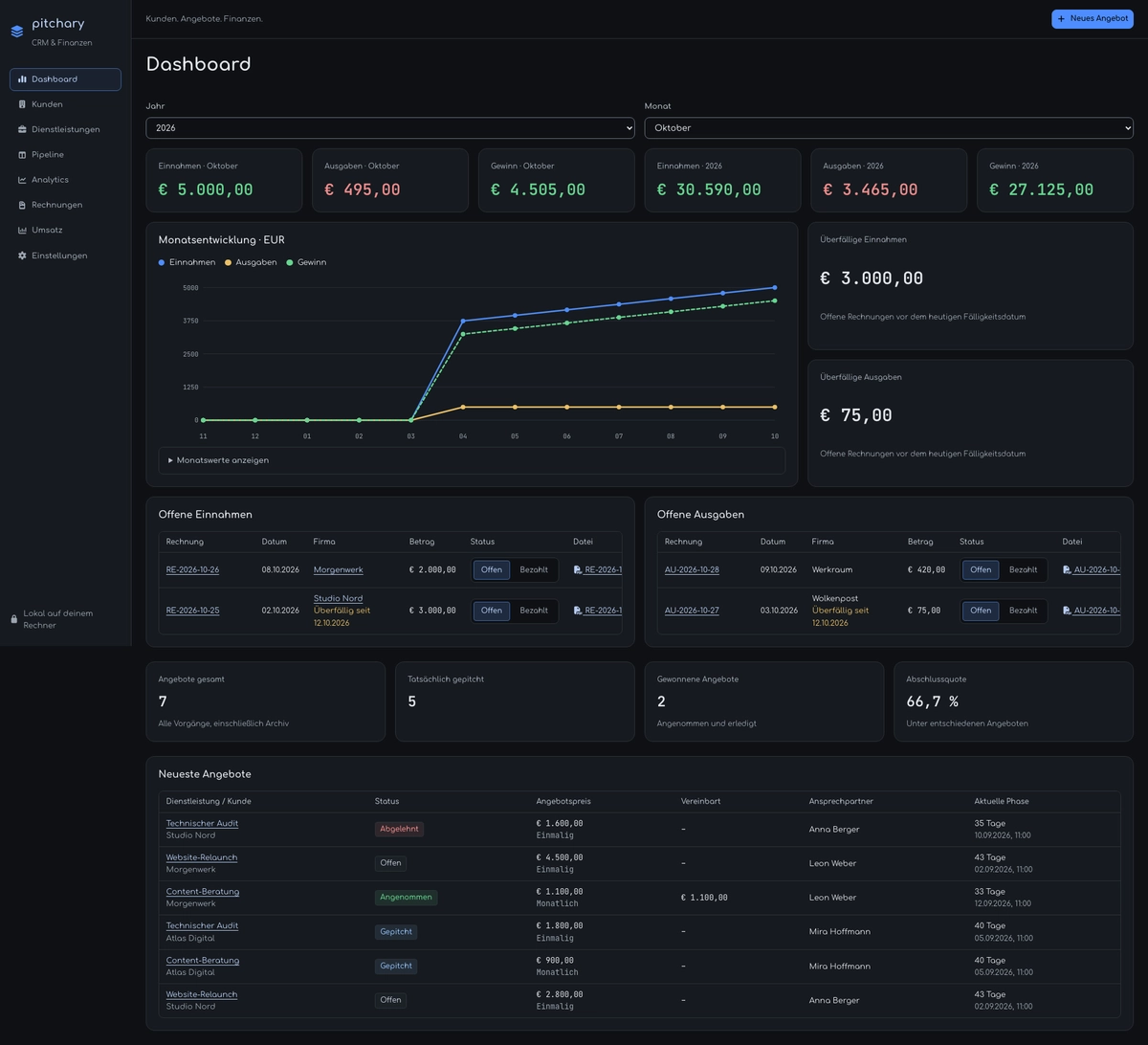This screenshot has width=1148, height=1045.
Task: Create a Neues Angebot
Action: tap(1093, 19)
